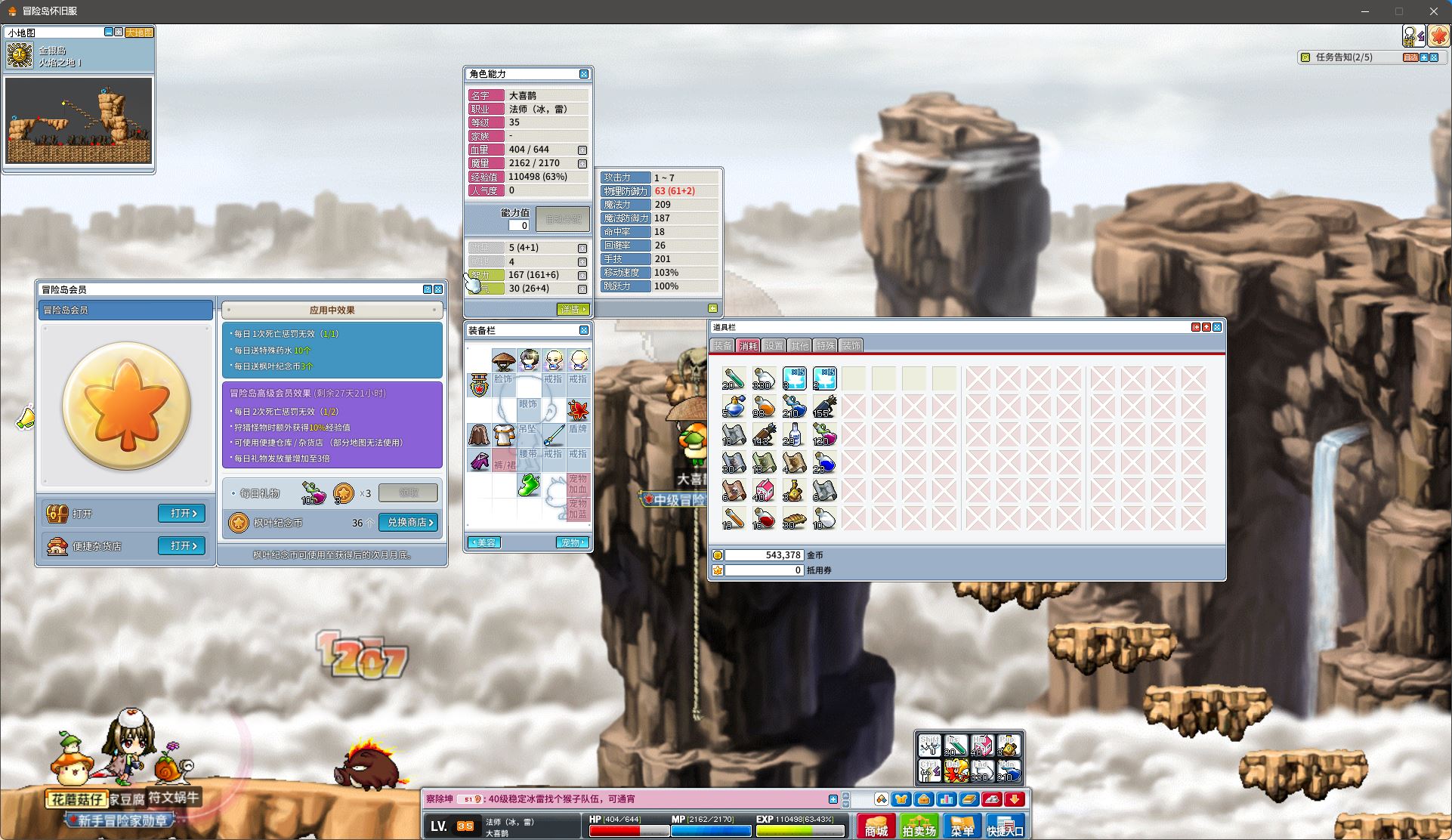Click the red HP gauge bar
Image resolution: width=1452 pixels, height=840 pixels.
pos(629,831)
